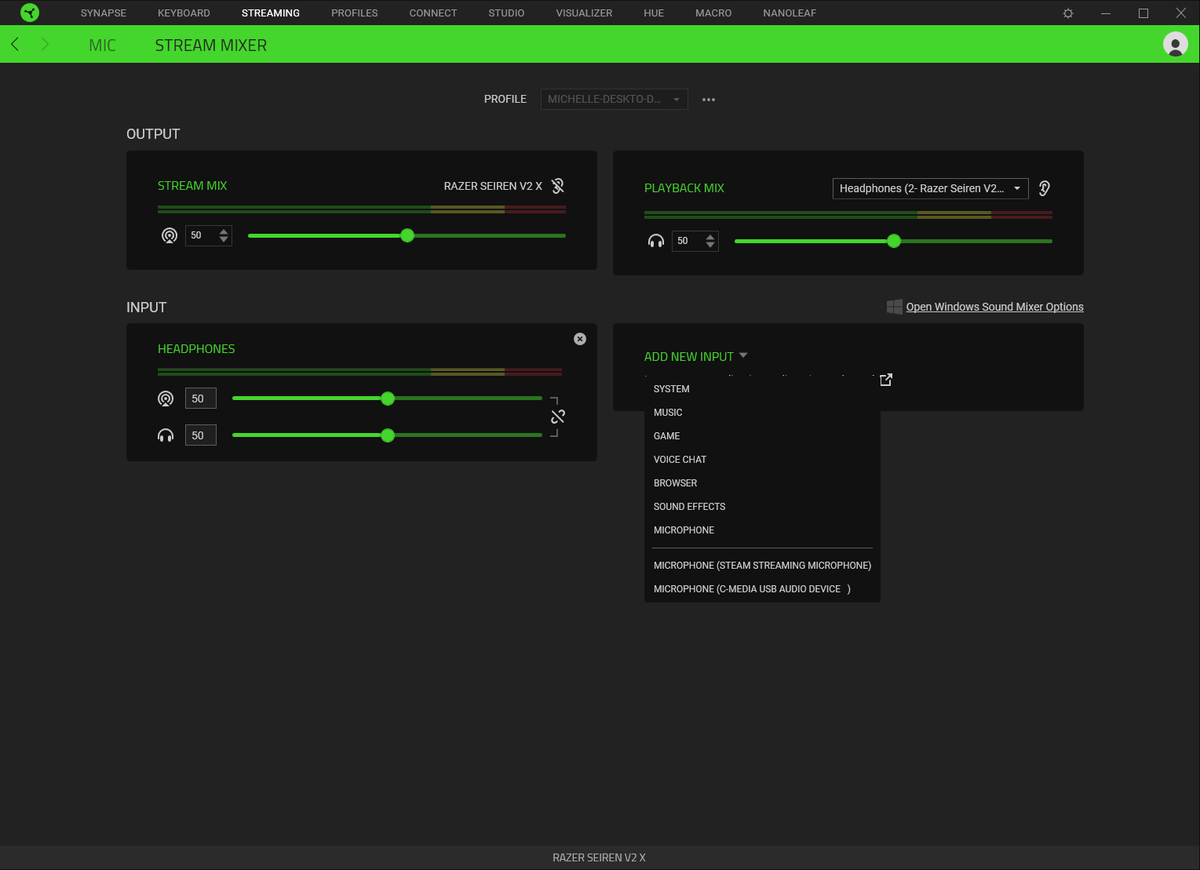
Task: Switch to the Profiles tab
Action: coord(355,13)
